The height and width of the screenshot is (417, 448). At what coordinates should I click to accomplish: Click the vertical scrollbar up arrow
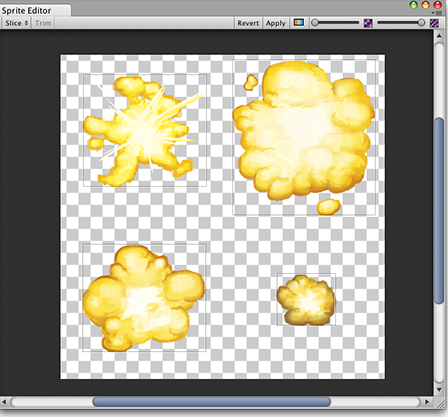[x=439, y=36]
